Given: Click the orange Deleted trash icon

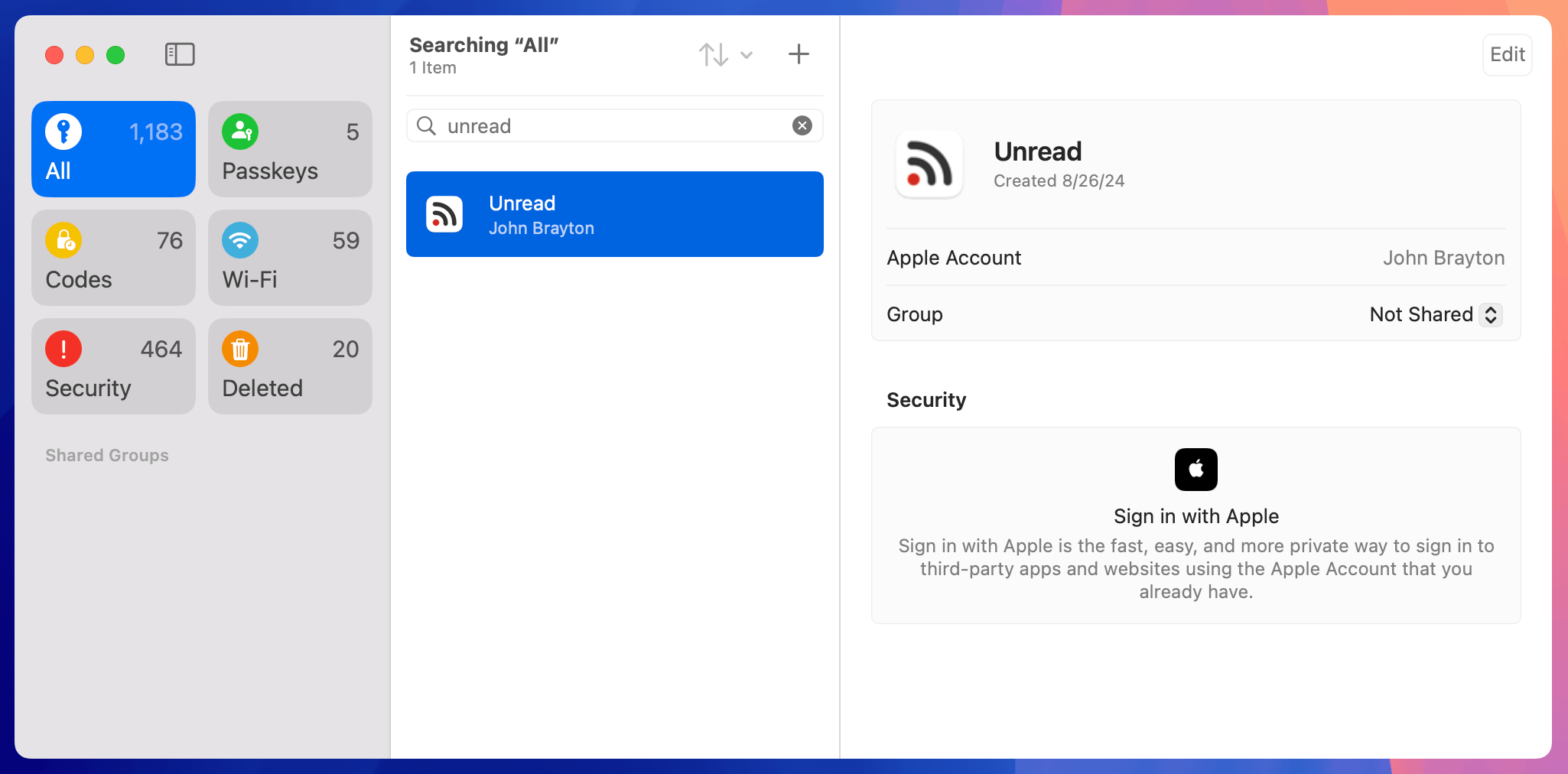Looking at the screenshot, I should click(240, 349).
